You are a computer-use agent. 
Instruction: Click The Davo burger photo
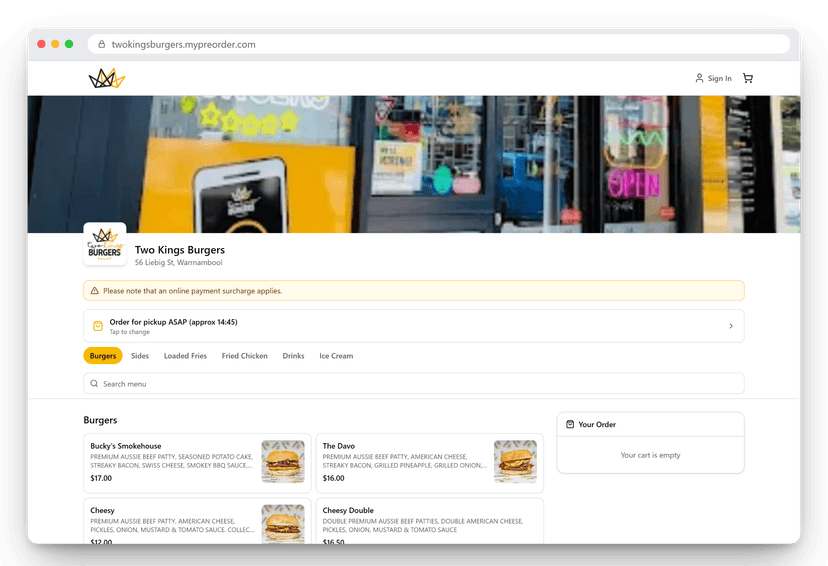pos(515,461)
